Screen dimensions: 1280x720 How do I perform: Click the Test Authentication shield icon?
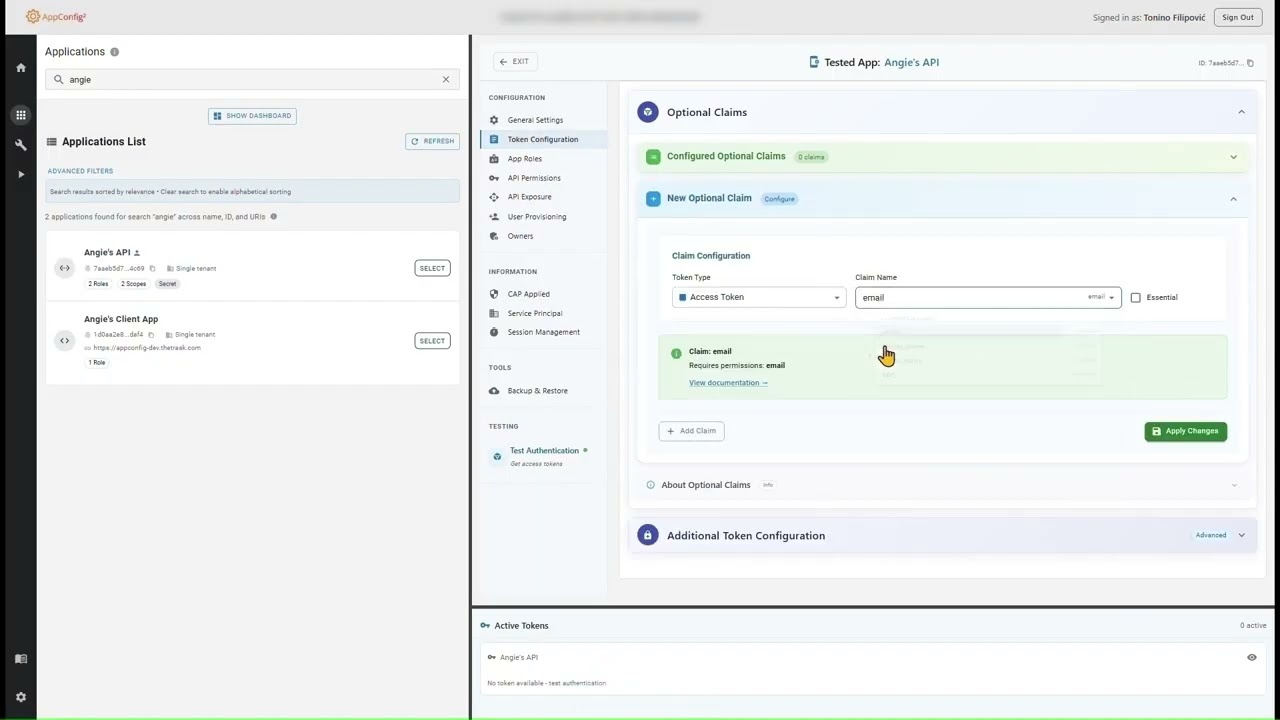tap(497, 457)
